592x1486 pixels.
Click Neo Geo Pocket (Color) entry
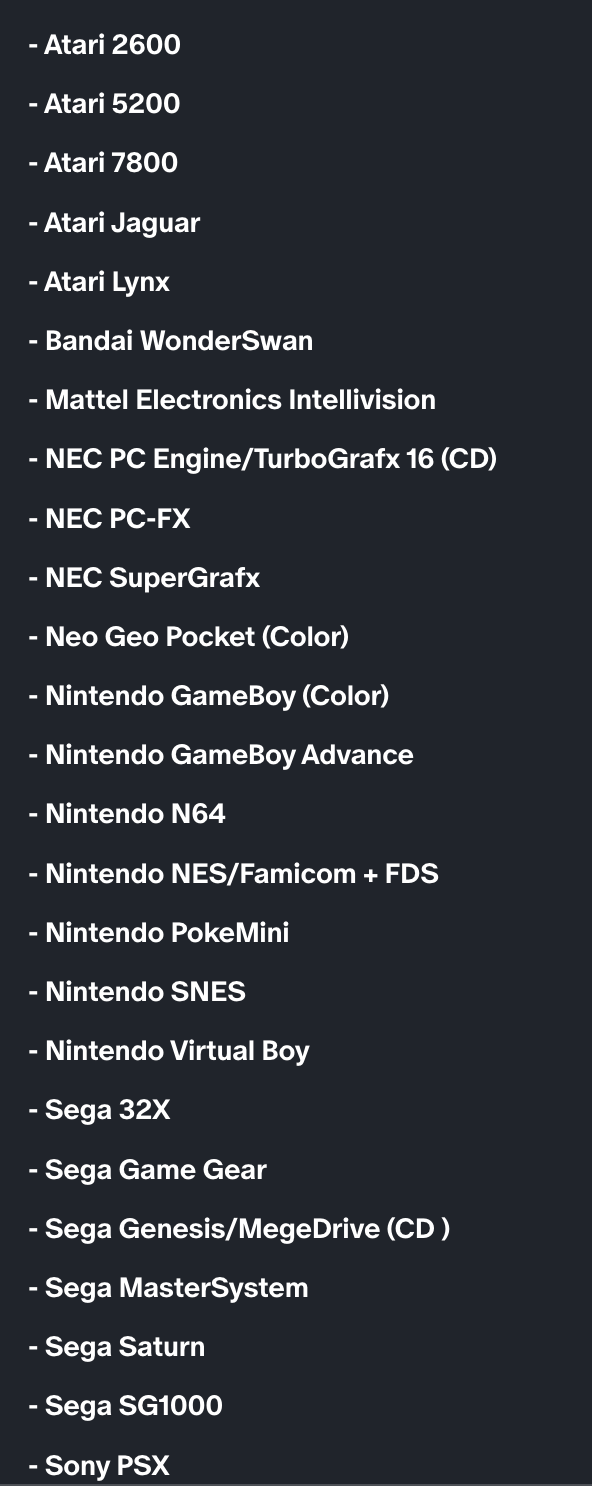[x=189, y=637]
